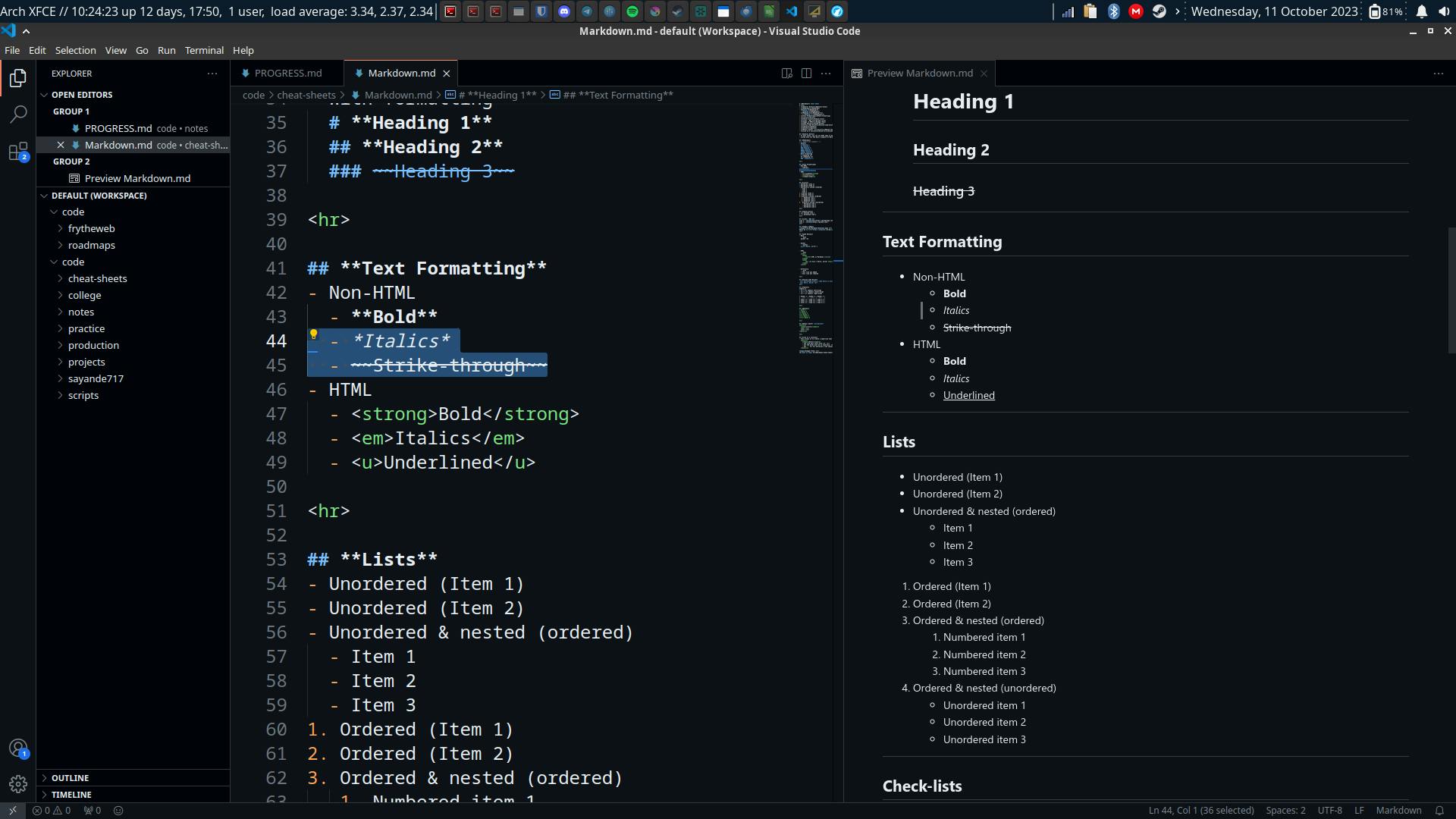Click line number 47 in the gutter

pos(276,414)
